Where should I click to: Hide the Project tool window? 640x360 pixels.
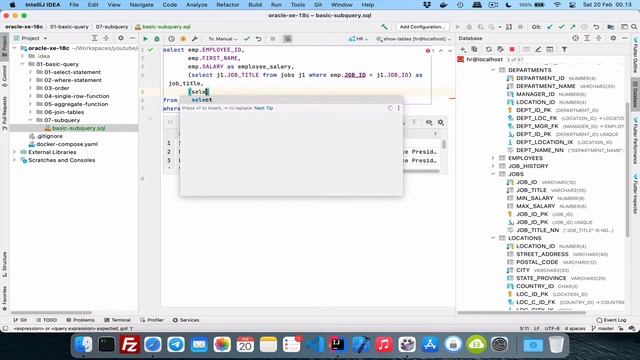click(132, 38)
